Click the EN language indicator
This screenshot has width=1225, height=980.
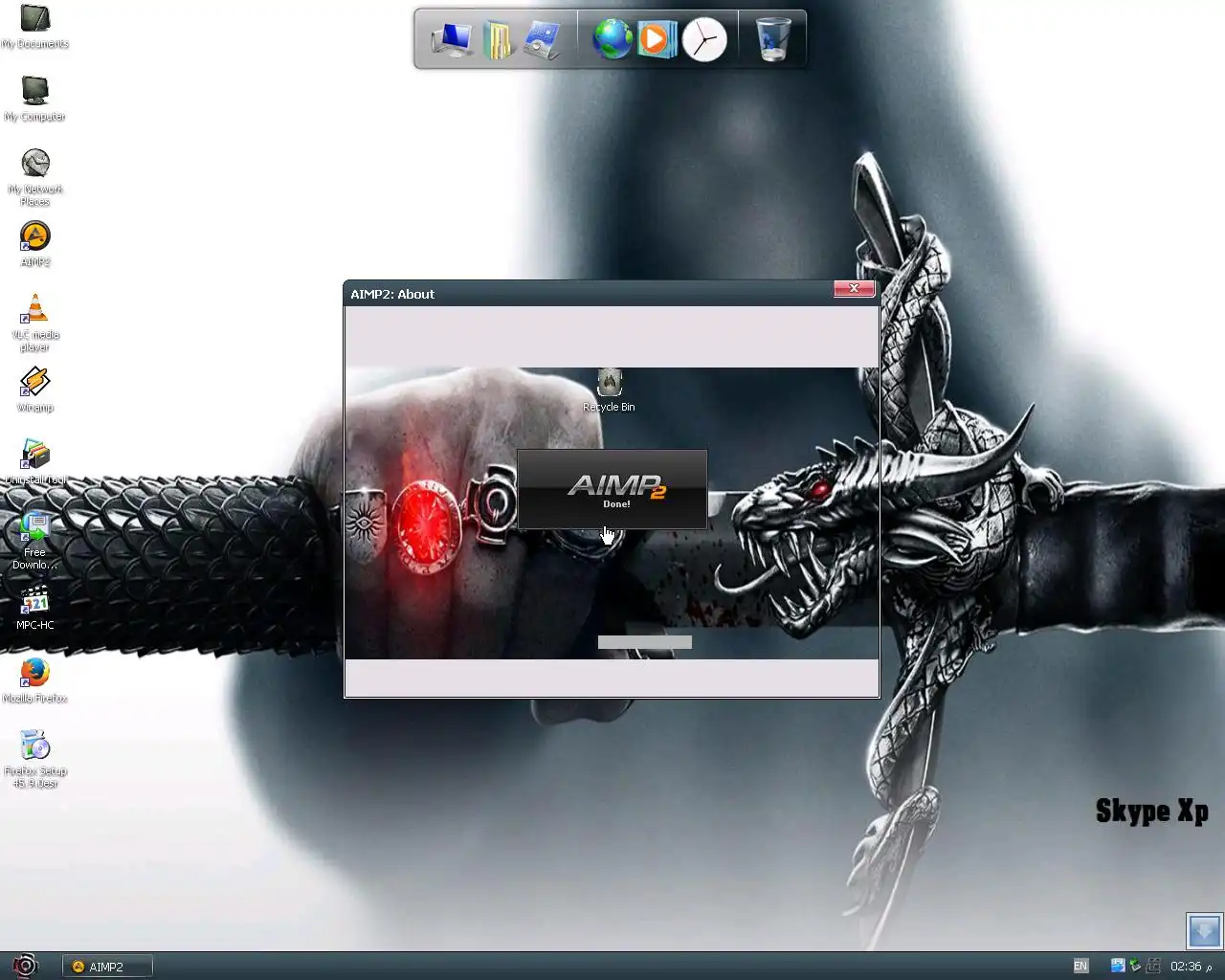1080,967
